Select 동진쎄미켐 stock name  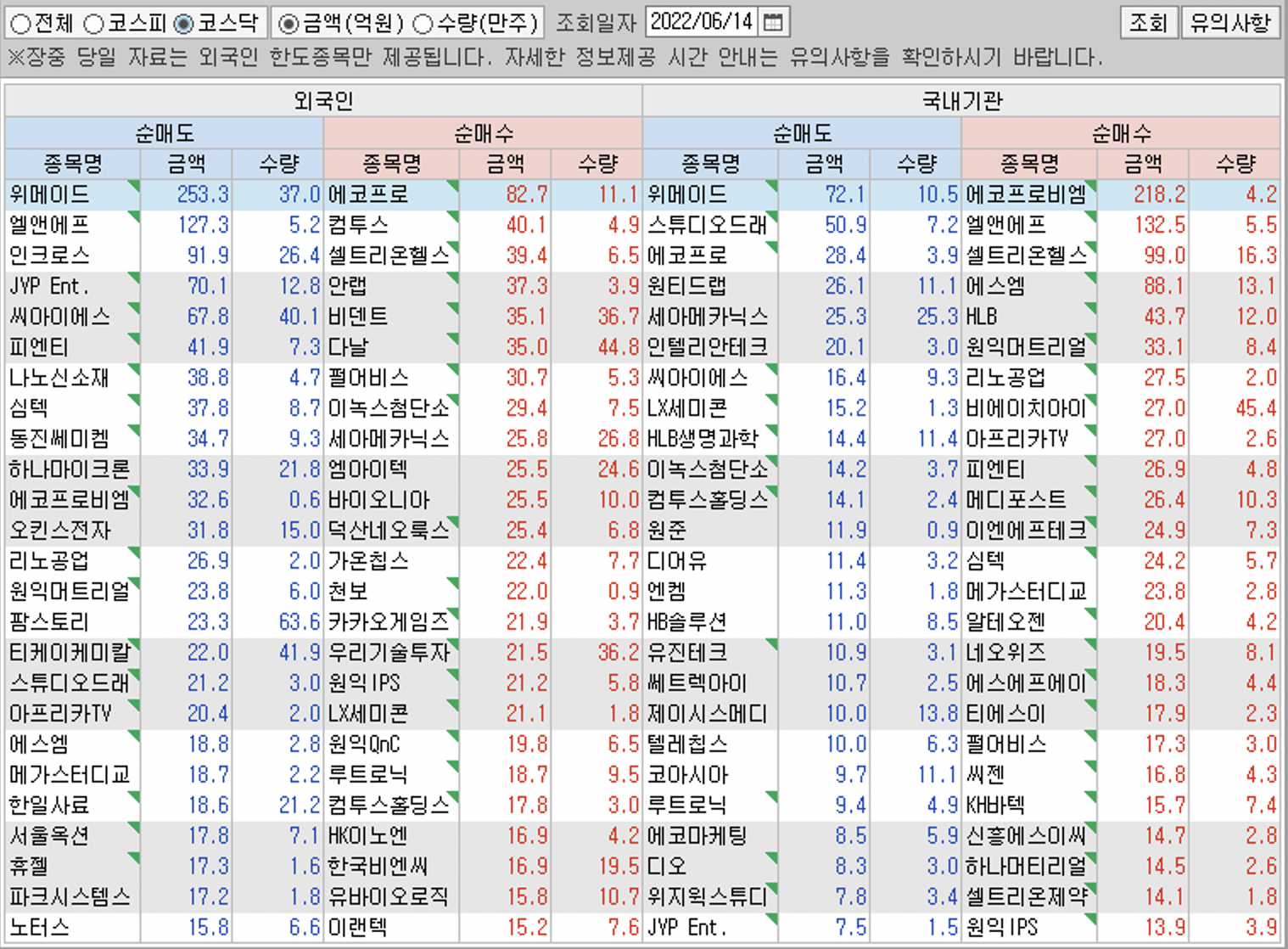[59, 439]
